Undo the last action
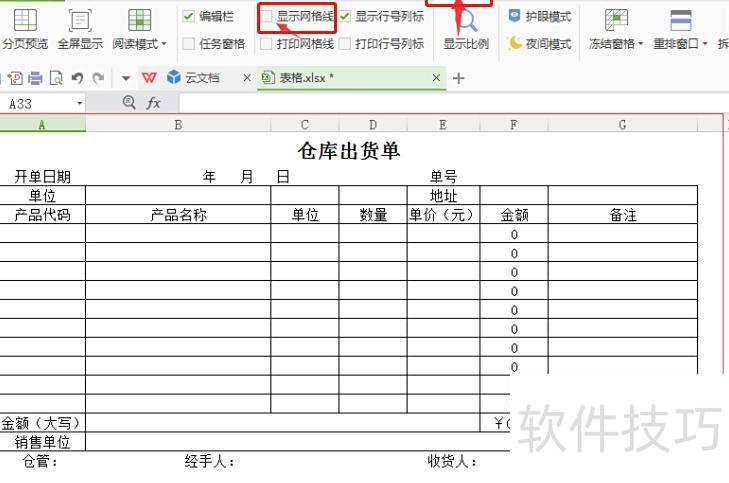 pyautogui.click(x=77, y=78)
